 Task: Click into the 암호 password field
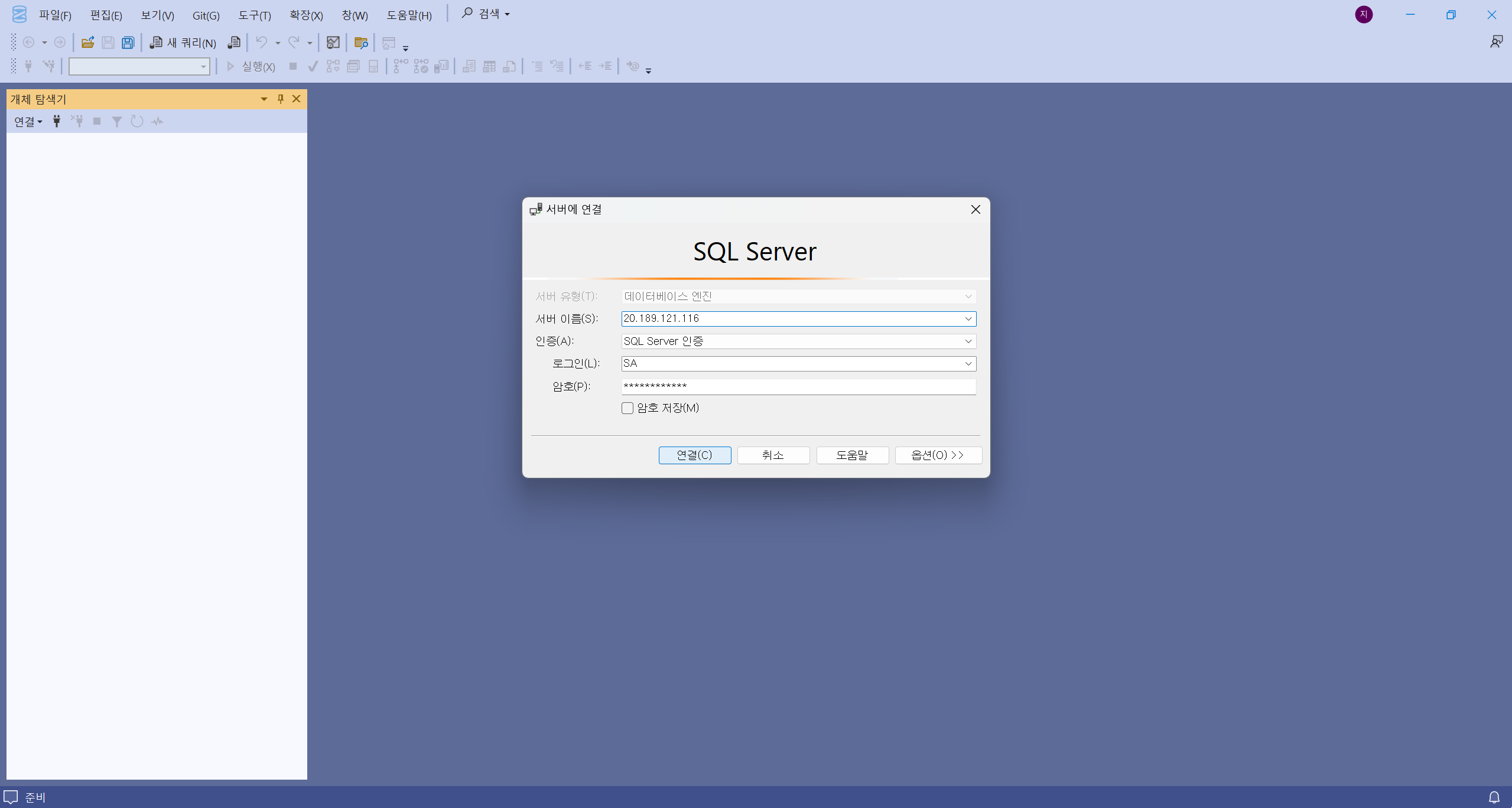(798, 387)
